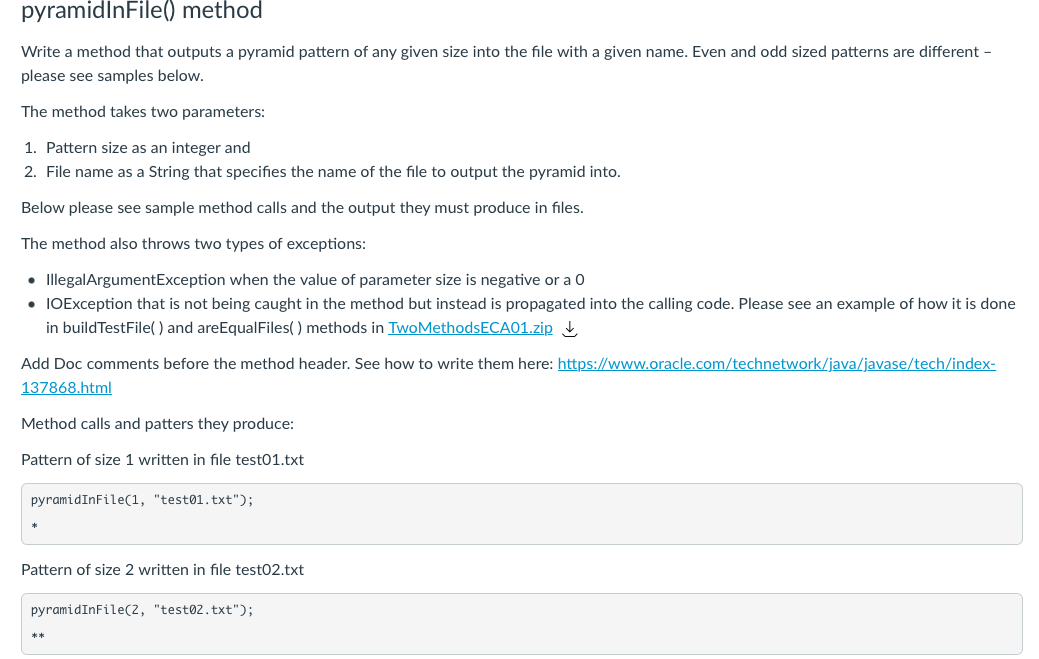The width and height of the screenshot is (1039, 659).
Task: Click the pyramidInFile(2, "test02.txt") code line
Action: tap(142, 610)
